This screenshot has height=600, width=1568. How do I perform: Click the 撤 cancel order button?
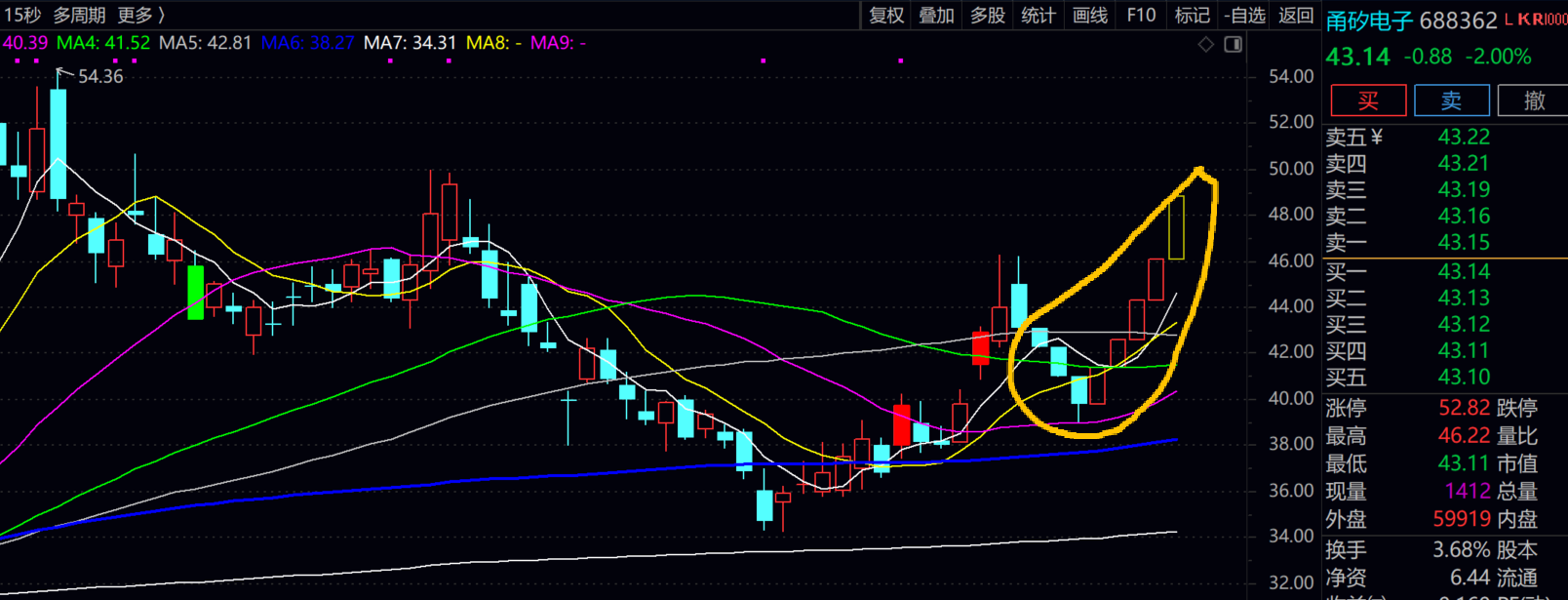pos(1534,100)
